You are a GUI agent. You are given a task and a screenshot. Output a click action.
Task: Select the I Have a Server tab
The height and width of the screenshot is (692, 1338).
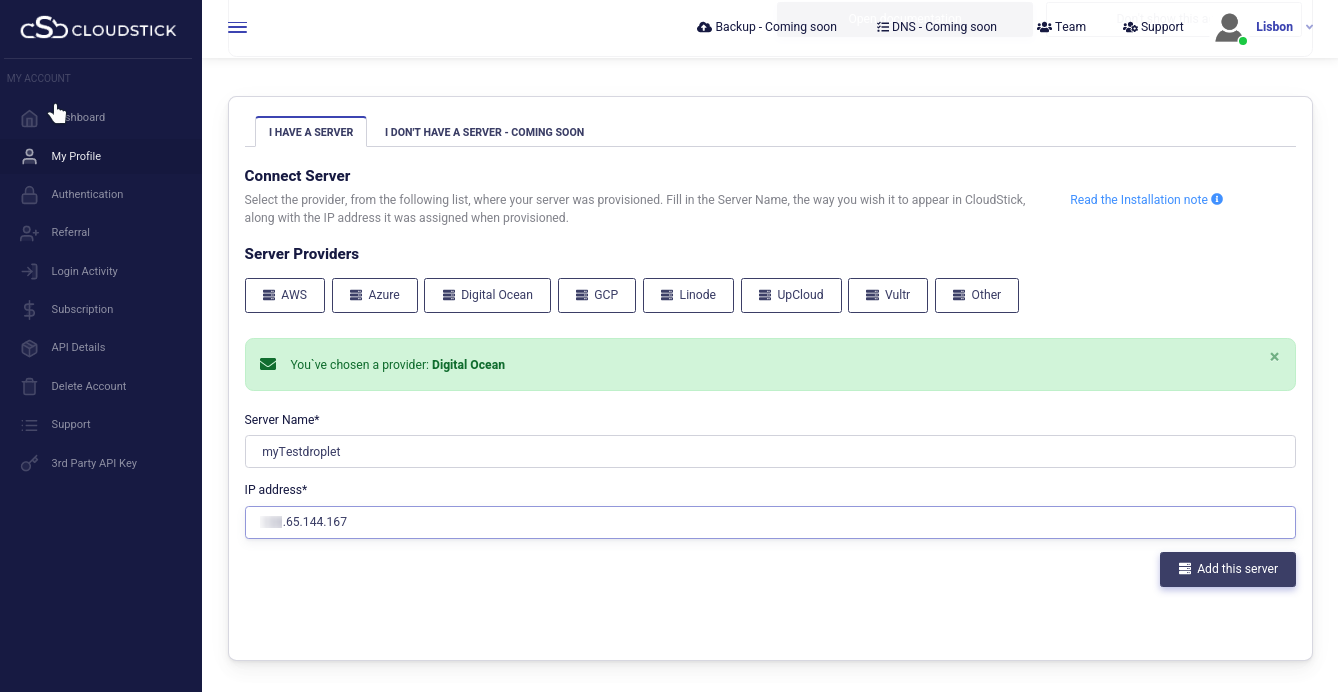(x=311, y=132)
